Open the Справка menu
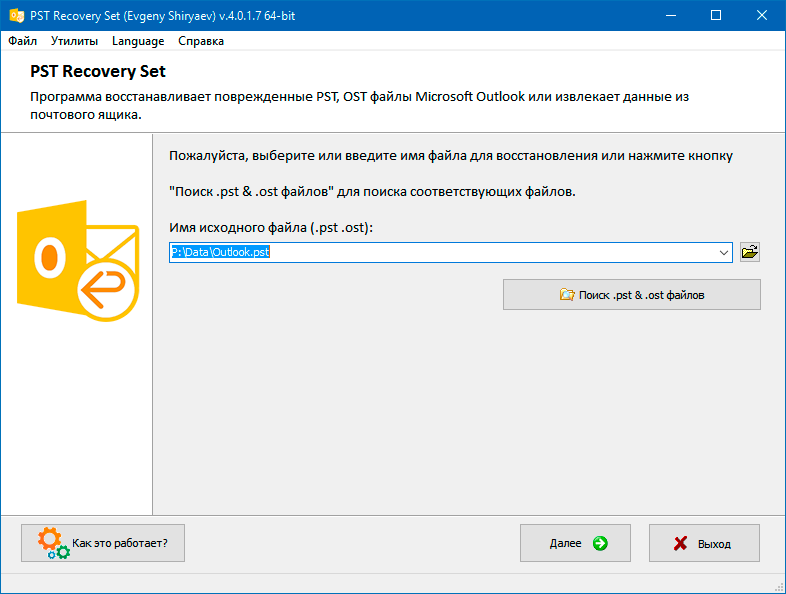The height and width of the screenshot is (594, 786). (x=201, y=41)
